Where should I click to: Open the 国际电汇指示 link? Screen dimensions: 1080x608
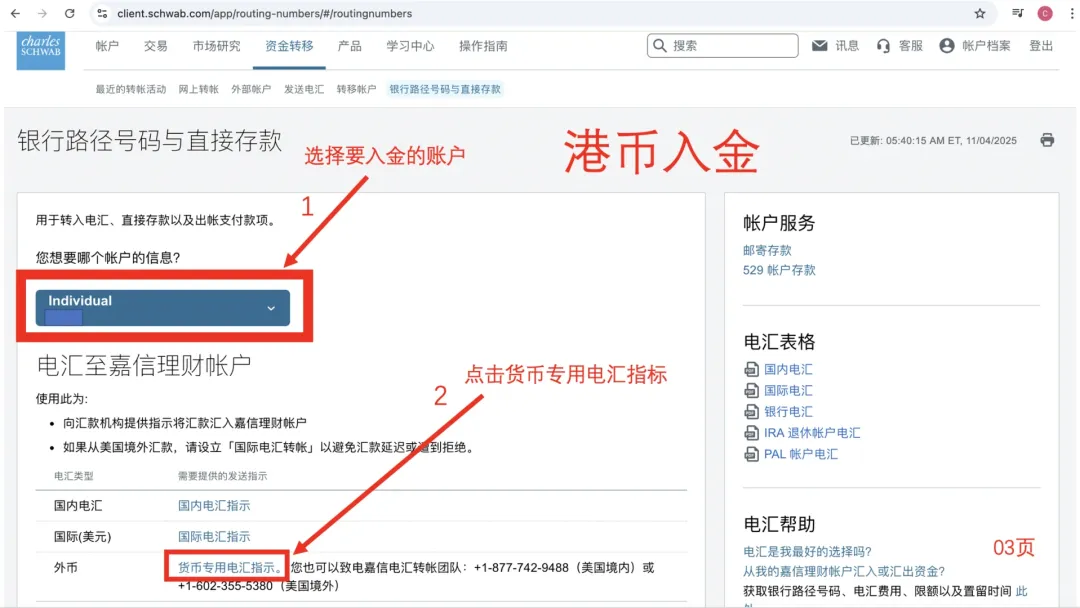(x=214, y=536)
